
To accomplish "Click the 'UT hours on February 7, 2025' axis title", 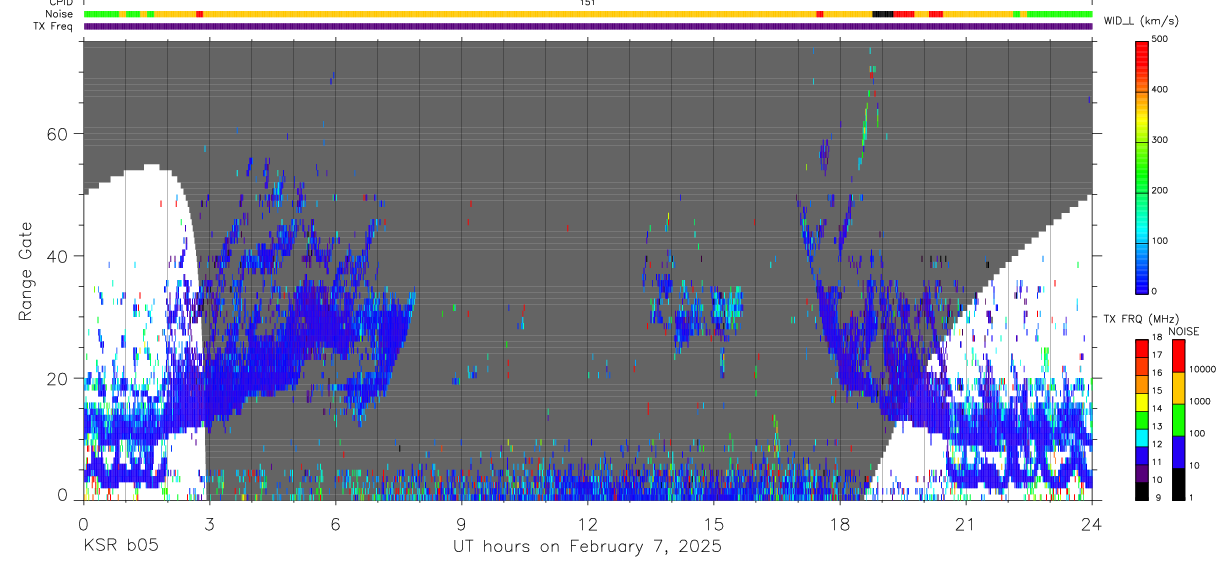I will pyautogui.click(x=588, y=547).
